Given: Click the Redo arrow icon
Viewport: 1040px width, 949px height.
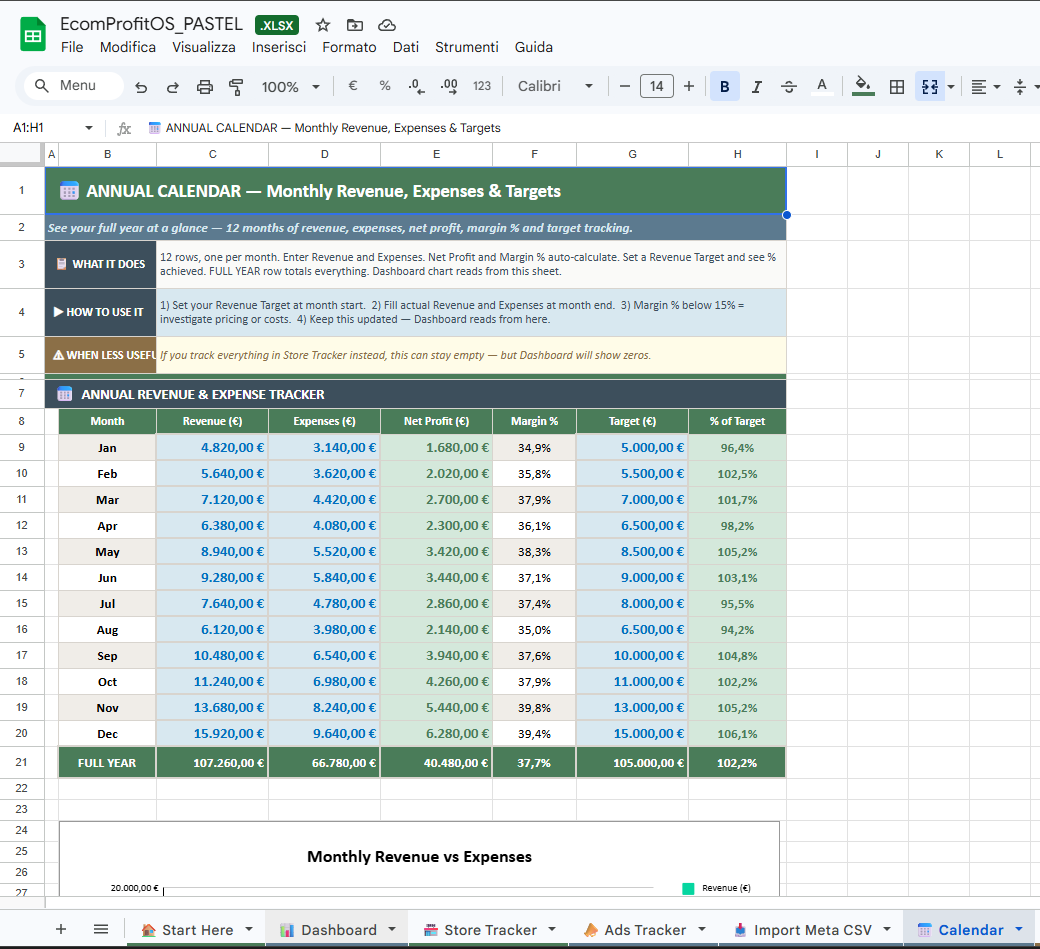Looking at the screenshot, I should (173, 87).
